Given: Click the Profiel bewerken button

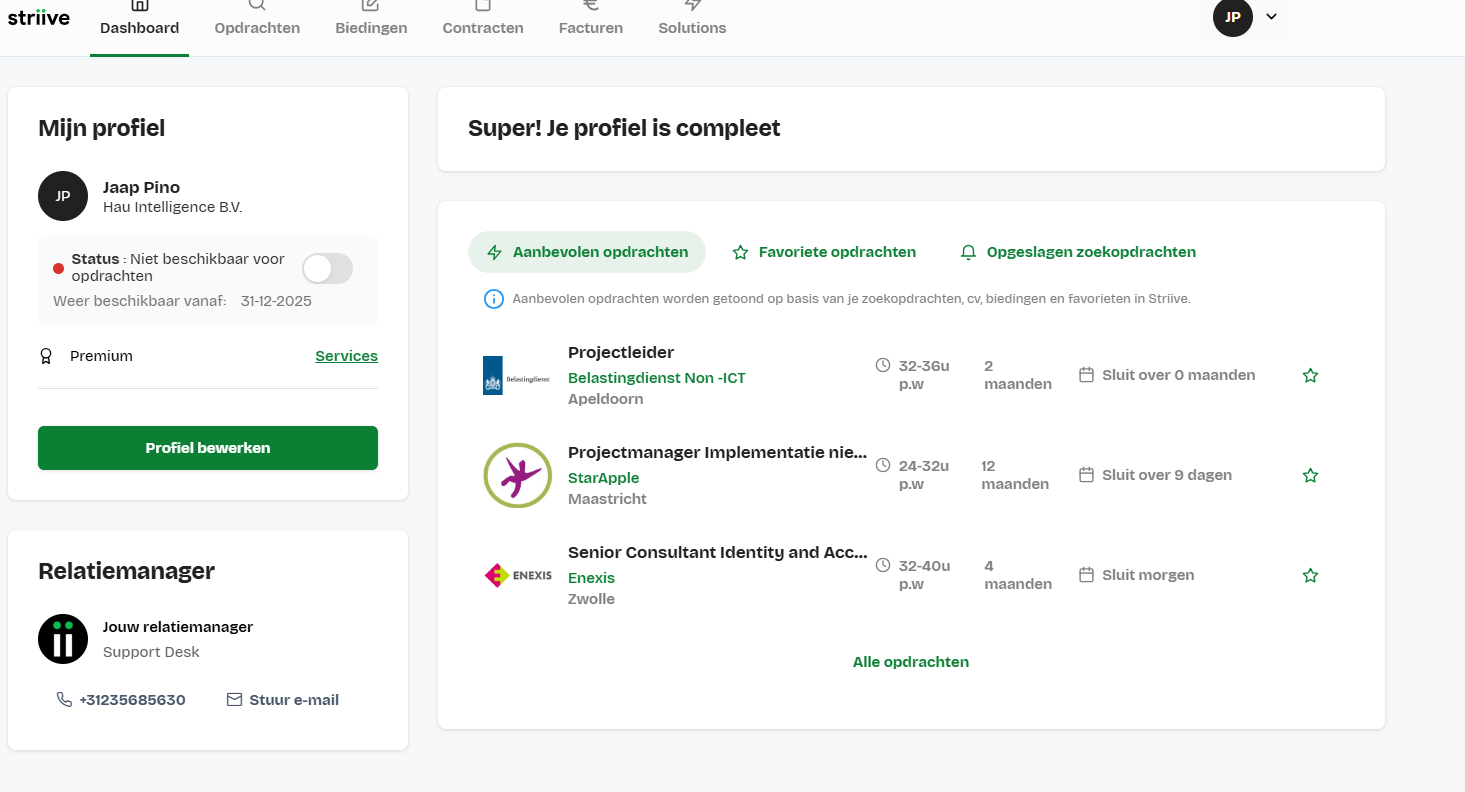Looking at the screenshot, I should [208, 448].
